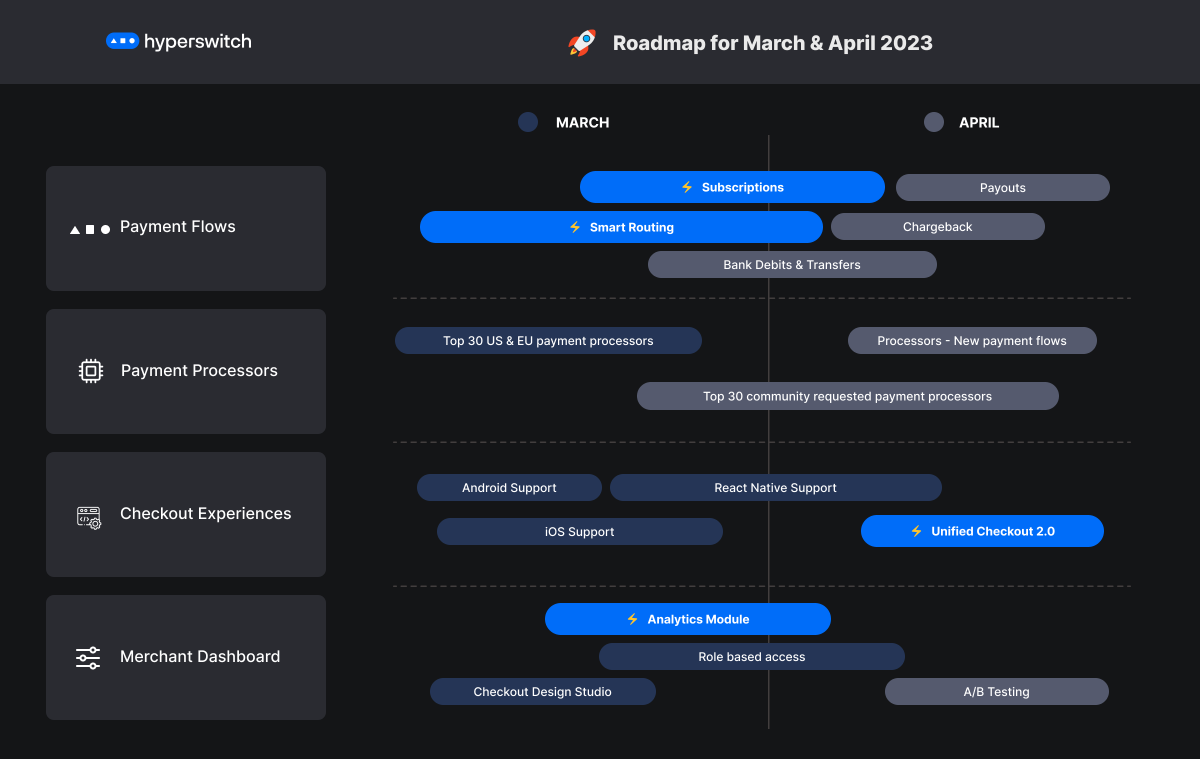This screenshot has width=1200, height=759.
Task: Open the Merchant Dashboard category card
Action: [186, 657]
